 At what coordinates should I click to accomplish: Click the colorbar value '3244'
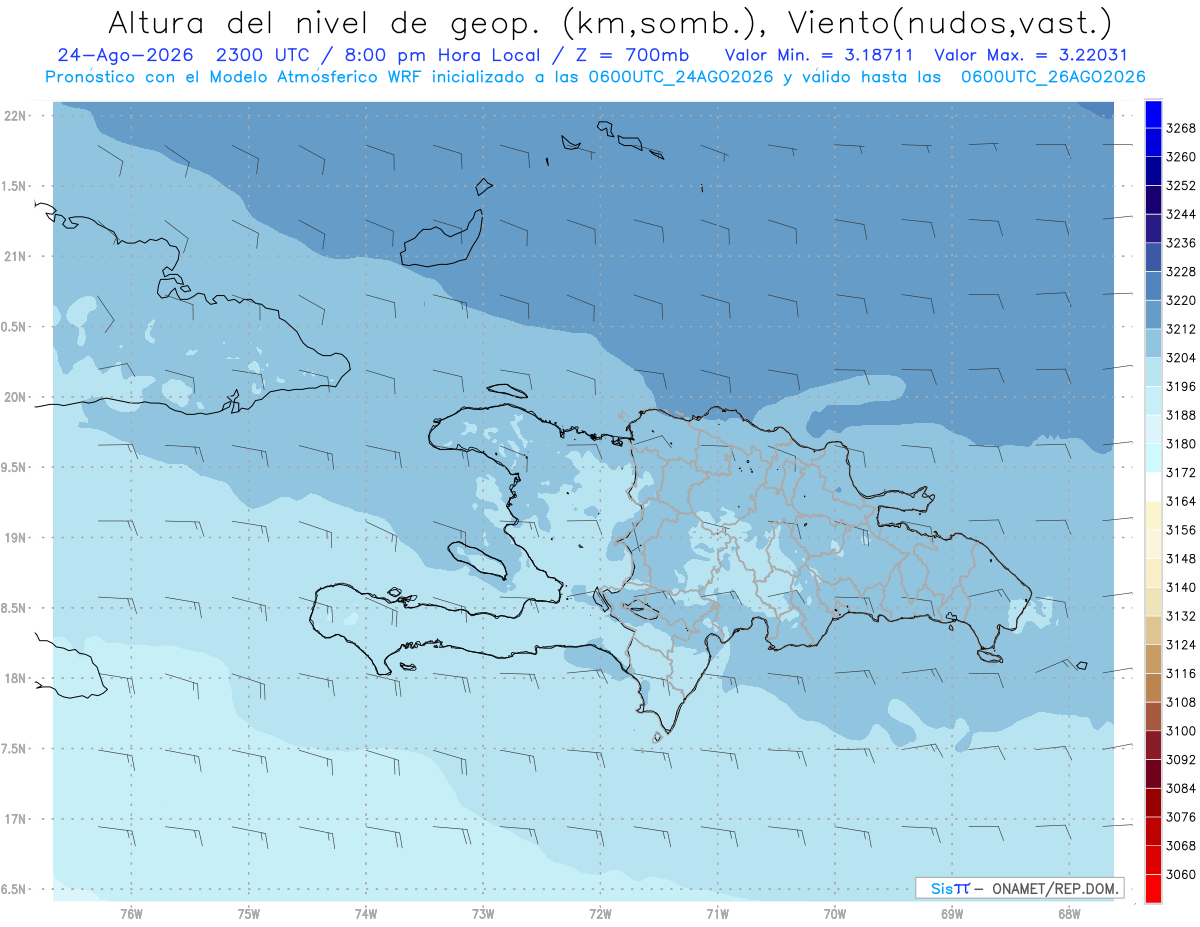(x=1180, y=214)
